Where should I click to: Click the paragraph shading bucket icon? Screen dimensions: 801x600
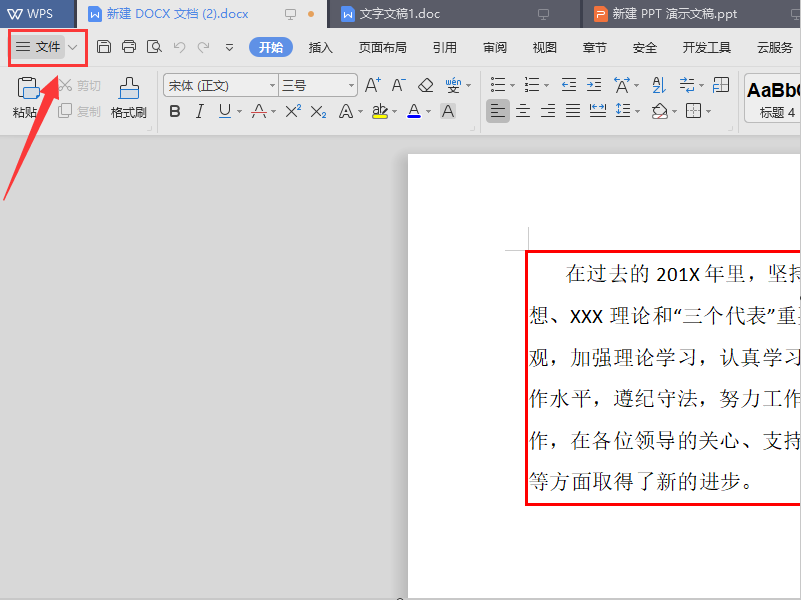click(x=659, y=111)
